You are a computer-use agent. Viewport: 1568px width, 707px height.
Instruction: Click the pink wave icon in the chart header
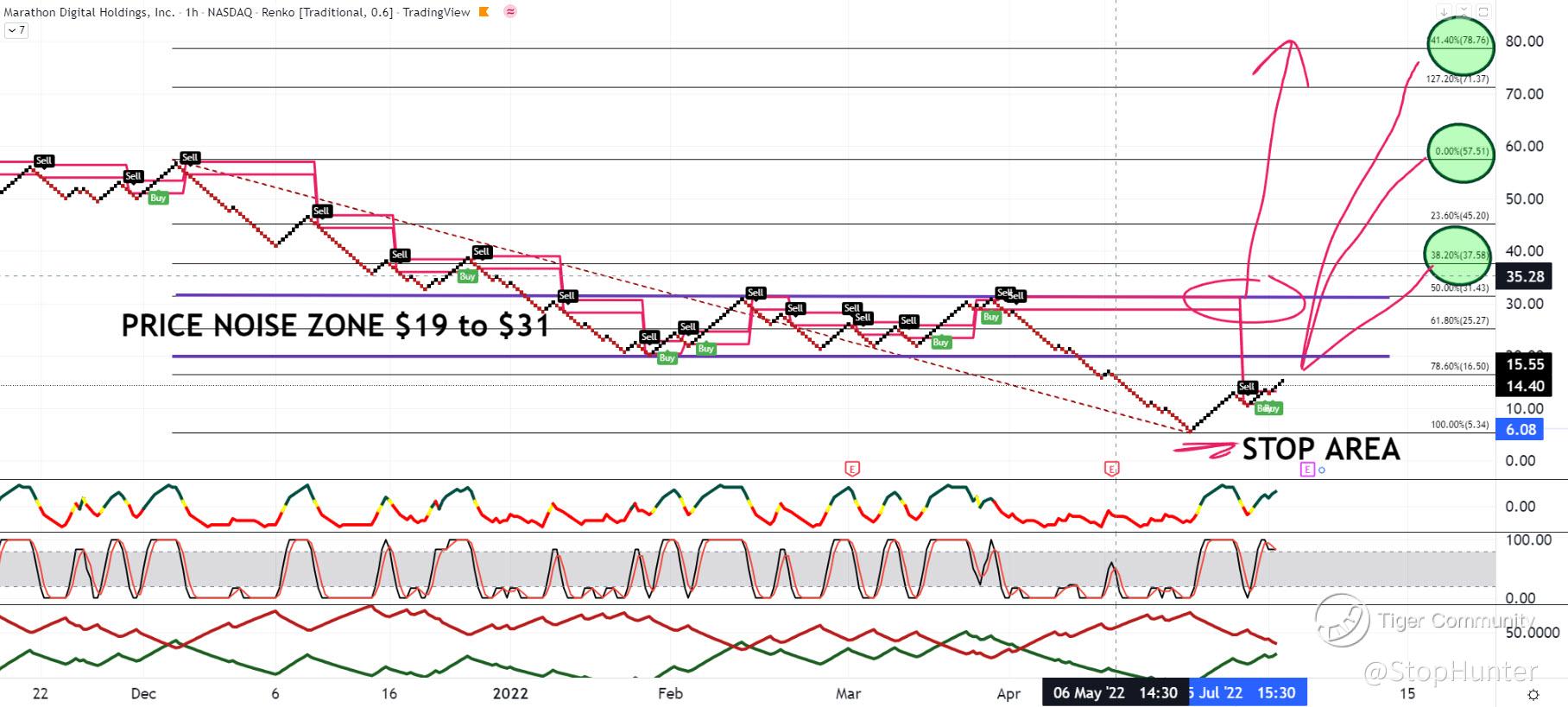(510, 12)
